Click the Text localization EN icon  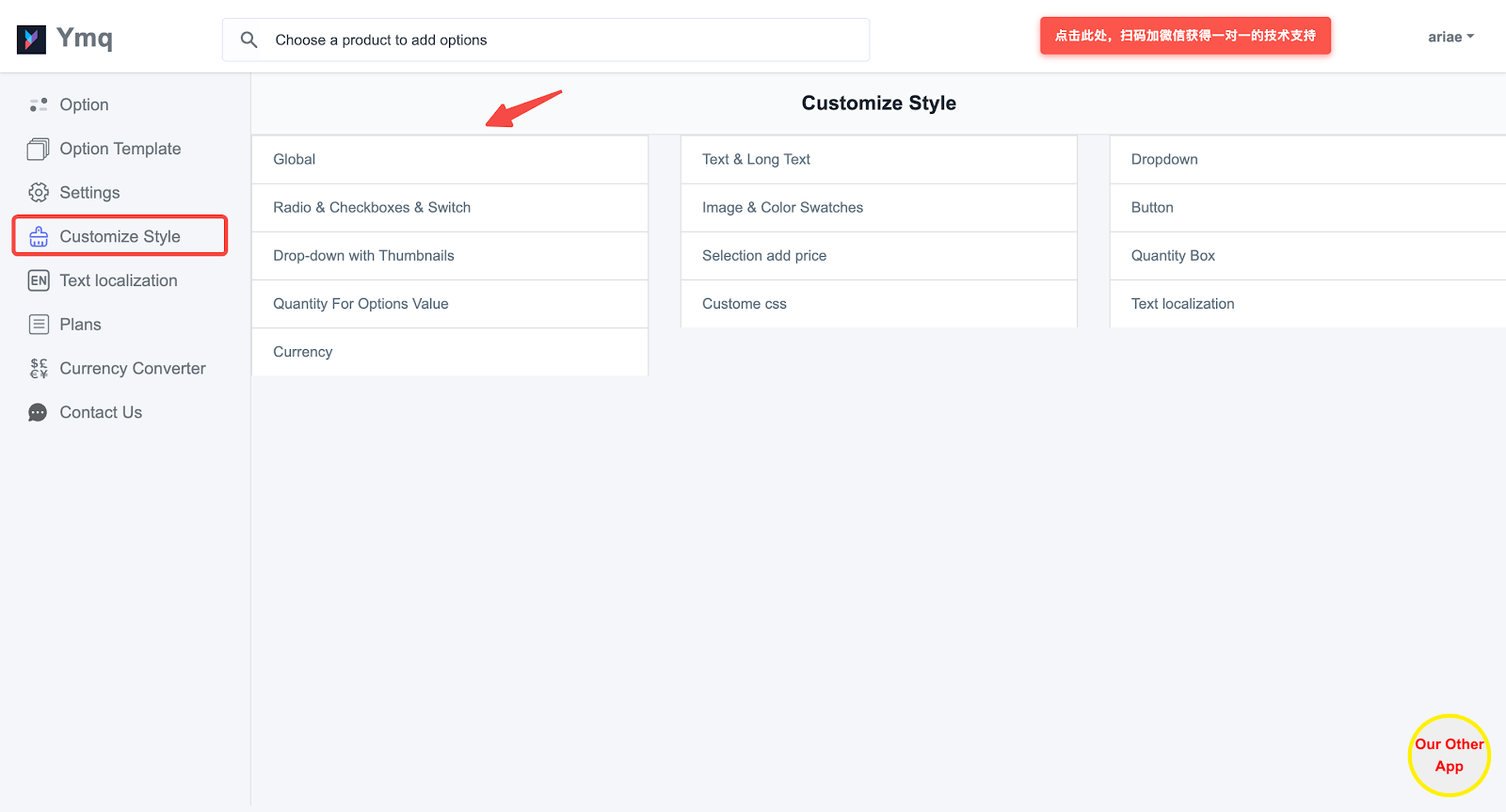click(39, 280)
